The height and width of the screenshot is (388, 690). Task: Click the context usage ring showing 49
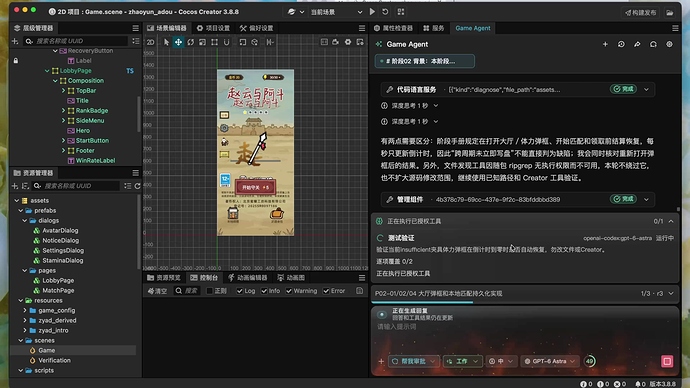pyautogui.click(x=590, y=362)
